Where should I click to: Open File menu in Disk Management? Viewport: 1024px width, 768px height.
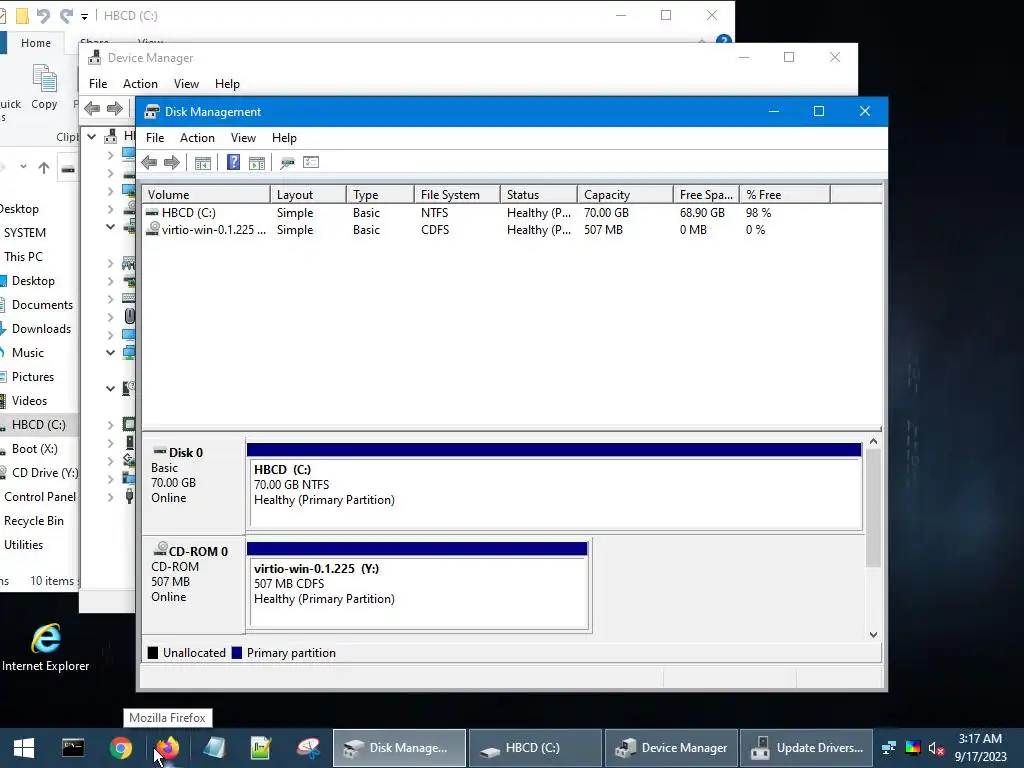[x=155, y=138]
